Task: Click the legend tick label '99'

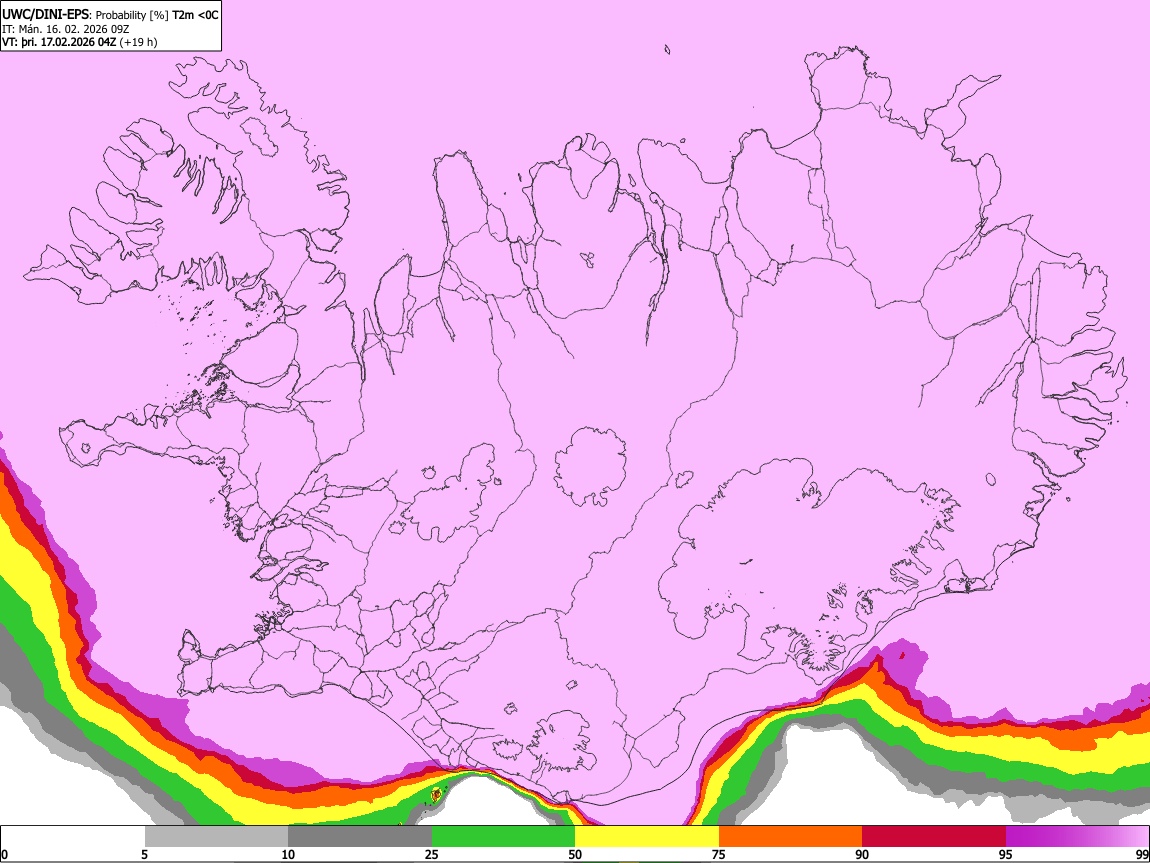Action: point(1142,854)
